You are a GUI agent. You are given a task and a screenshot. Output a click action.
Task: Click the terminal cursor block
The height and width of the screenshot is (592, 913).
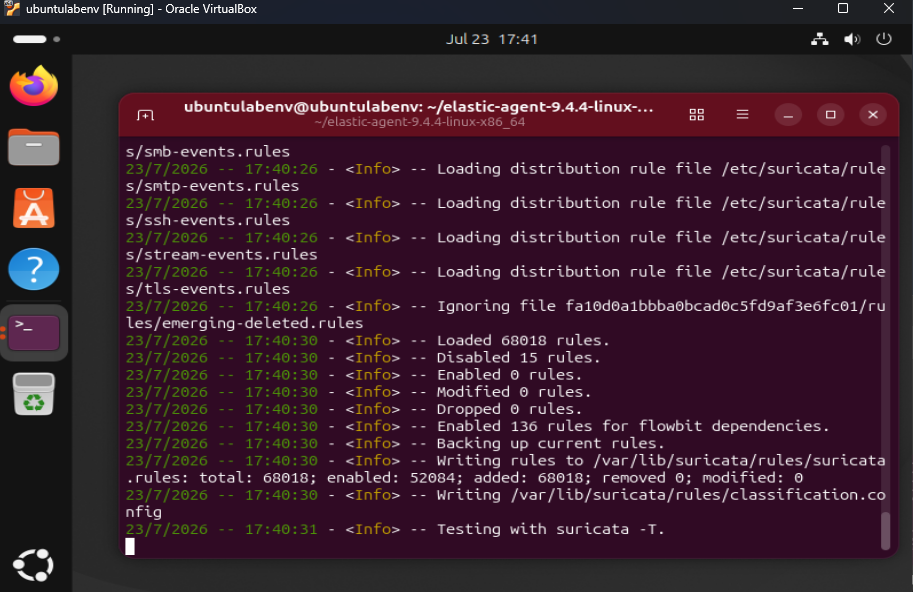130,547
